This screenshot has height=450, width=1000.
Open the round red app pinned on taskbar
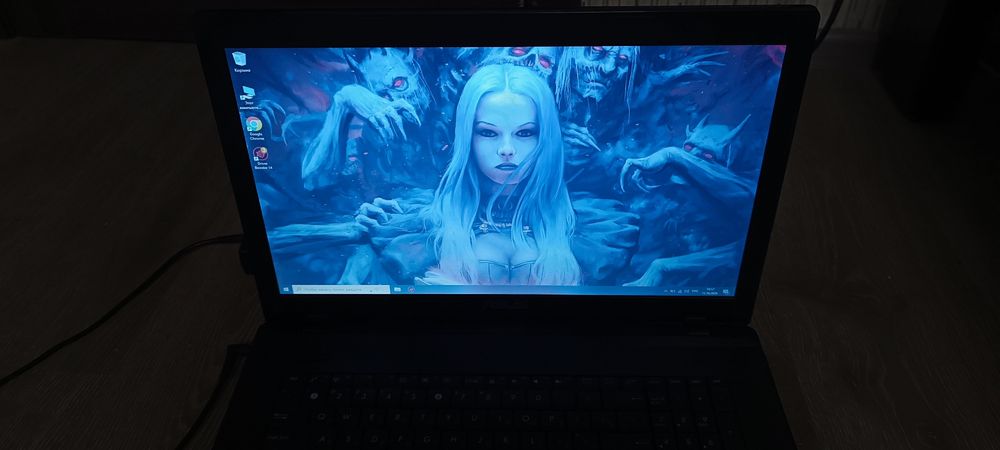(412, 289)
